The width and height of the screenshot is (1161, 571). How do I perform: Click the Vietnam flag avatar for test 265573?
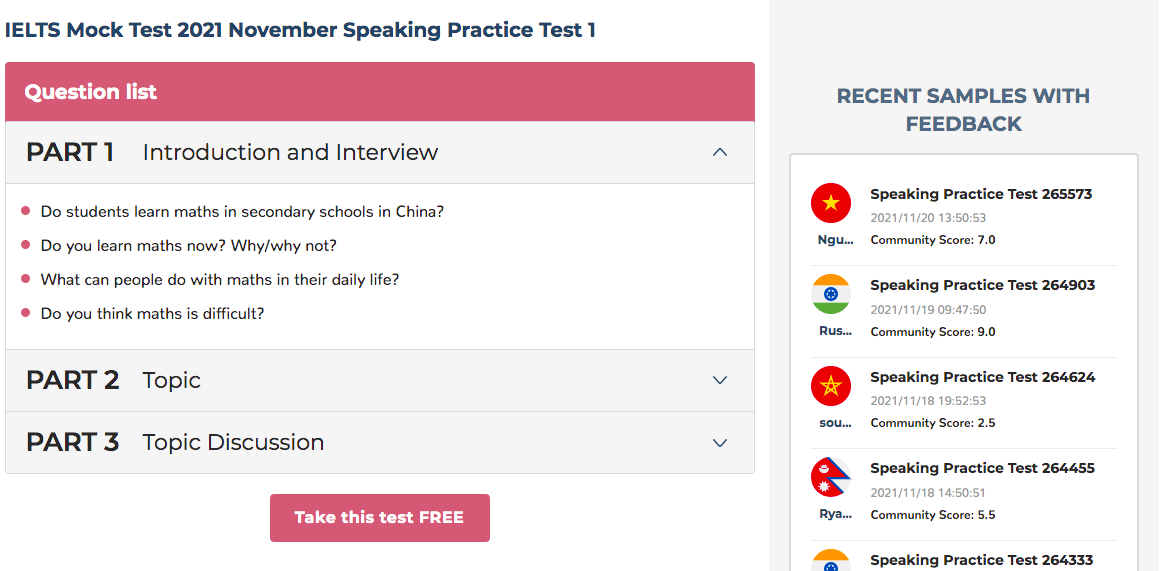pyautogui.click(x=831, y=203)
